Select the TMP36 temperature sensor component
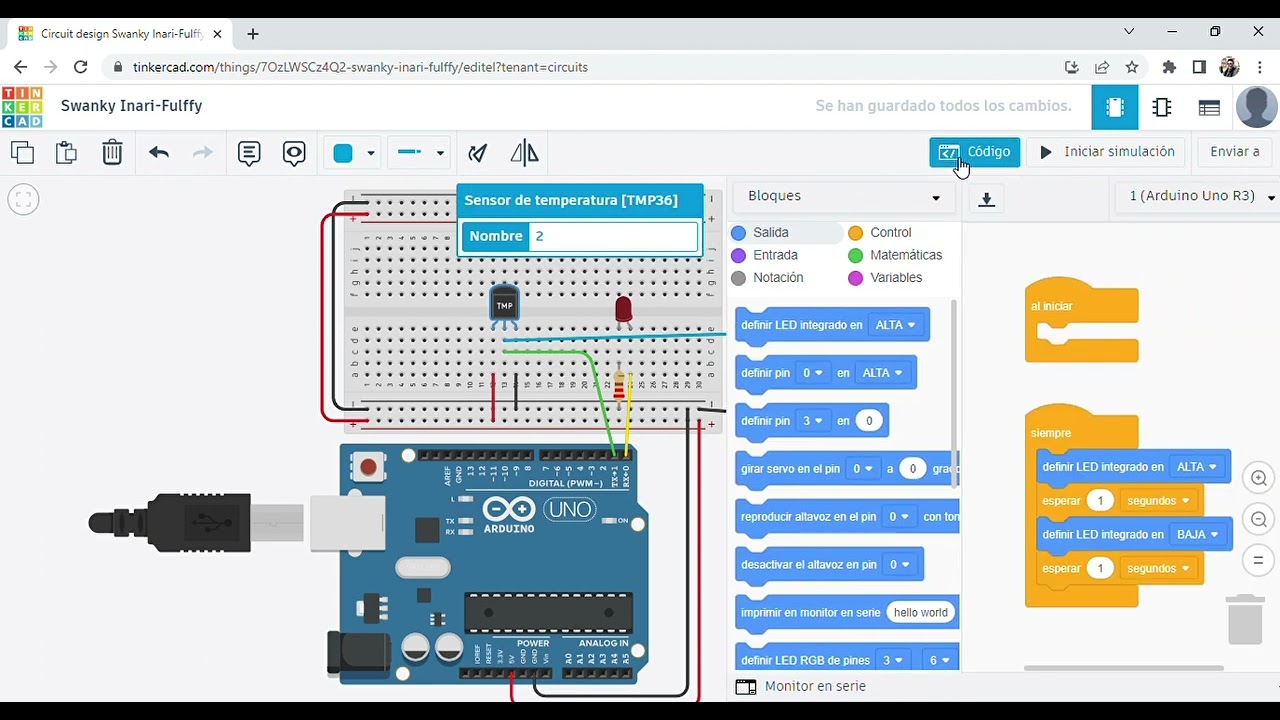Viewport: 1280px width, 720px height. coord(504,306)
